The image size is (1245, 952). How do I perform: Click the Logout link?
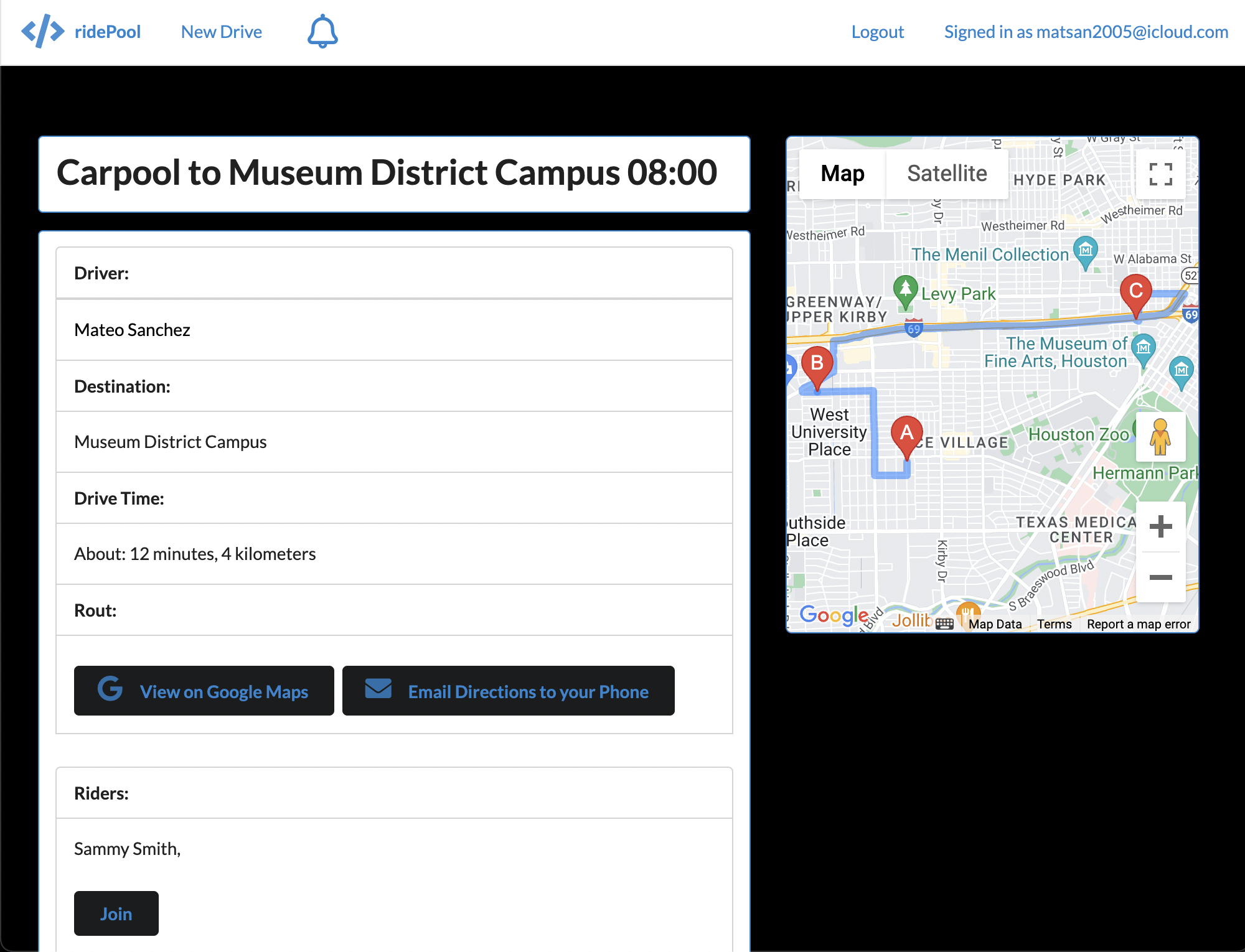(877, 32)
